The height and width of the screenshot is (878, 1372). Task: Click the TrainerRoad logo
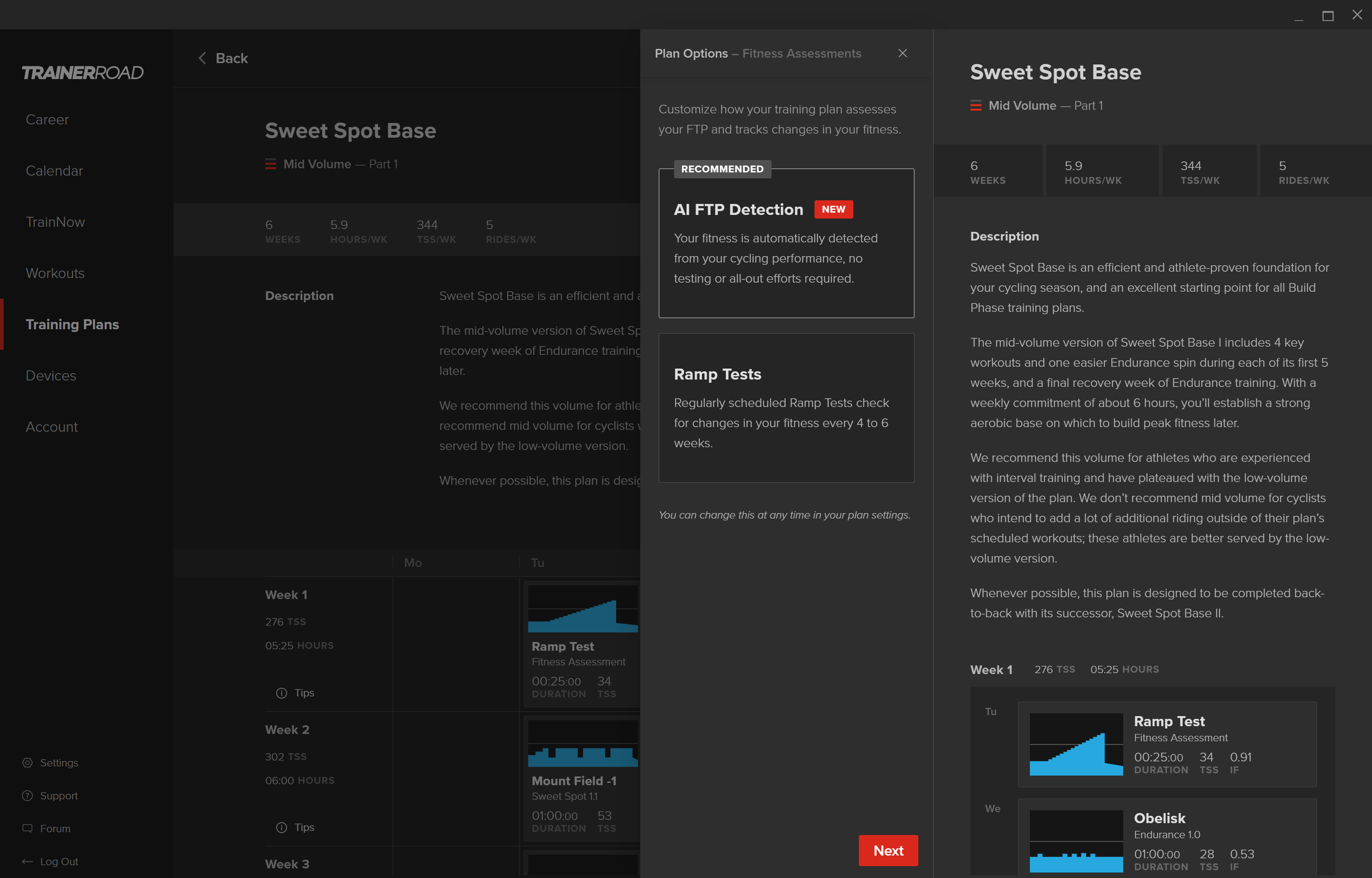(x=83, y=73)
